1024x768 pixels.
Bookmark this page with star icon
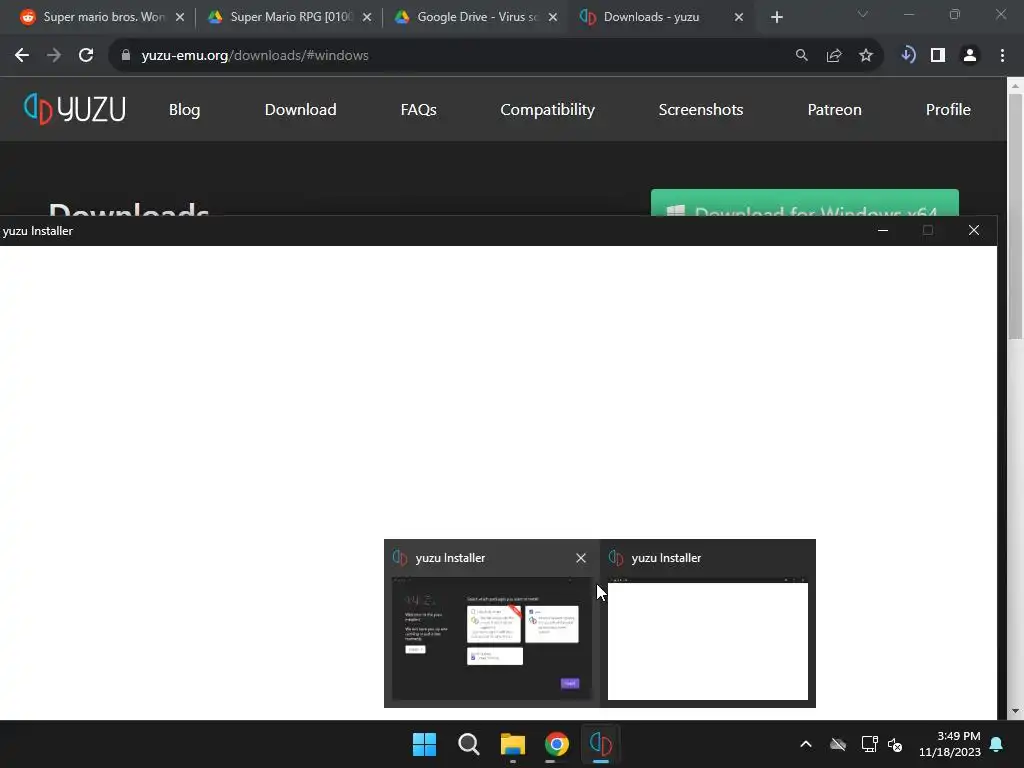pos(866,56)
